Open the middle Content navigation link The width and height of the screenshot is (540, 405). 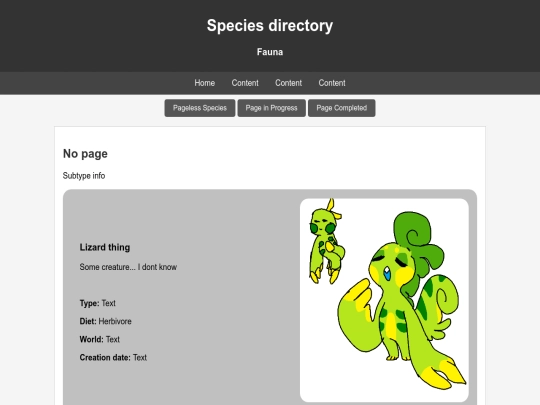[288, 83]
